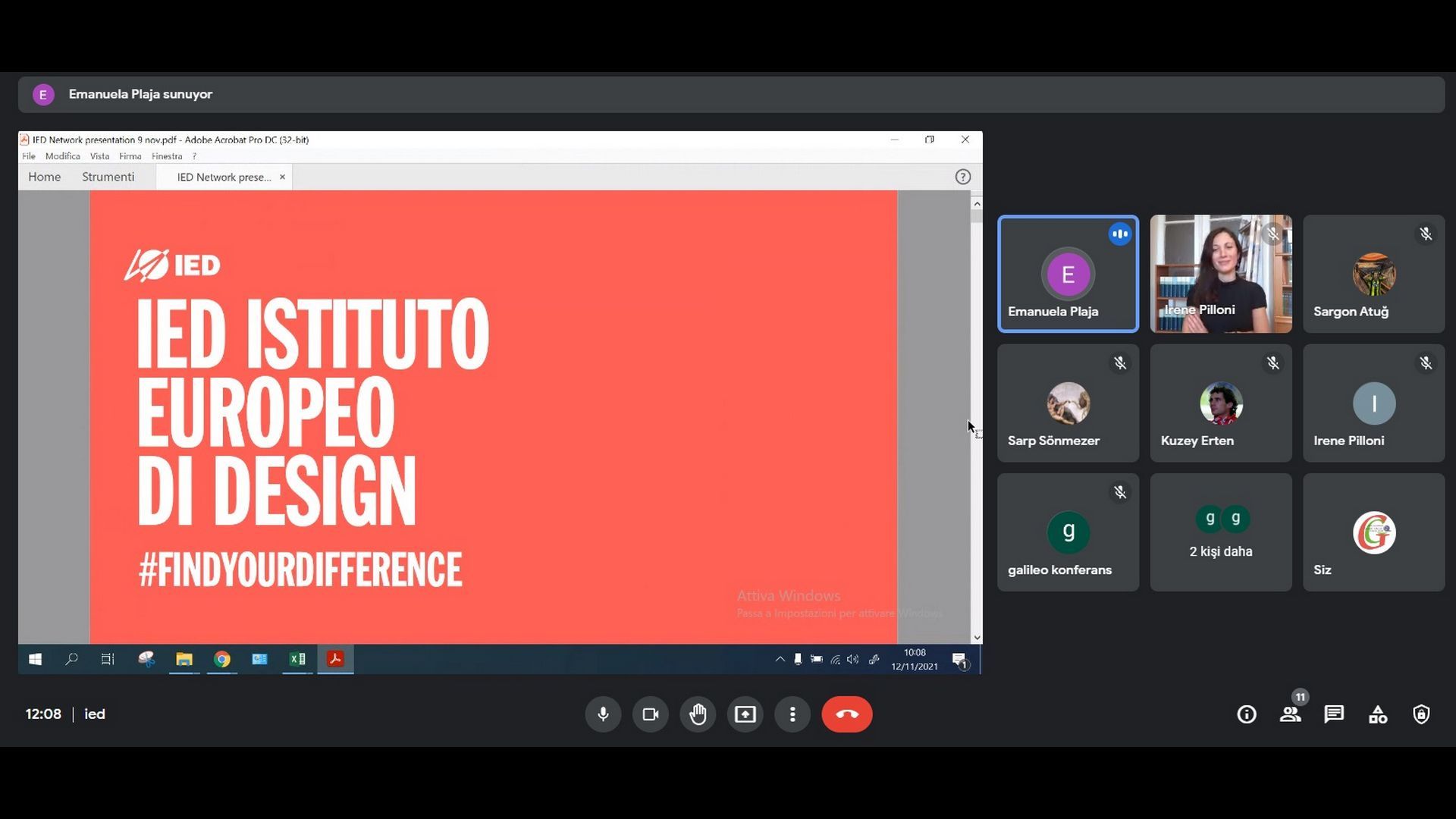Click muted mic icon on Sargon Atuğ
Viewport: 1456px width, 819px height.
click(x=1426, y=234)
